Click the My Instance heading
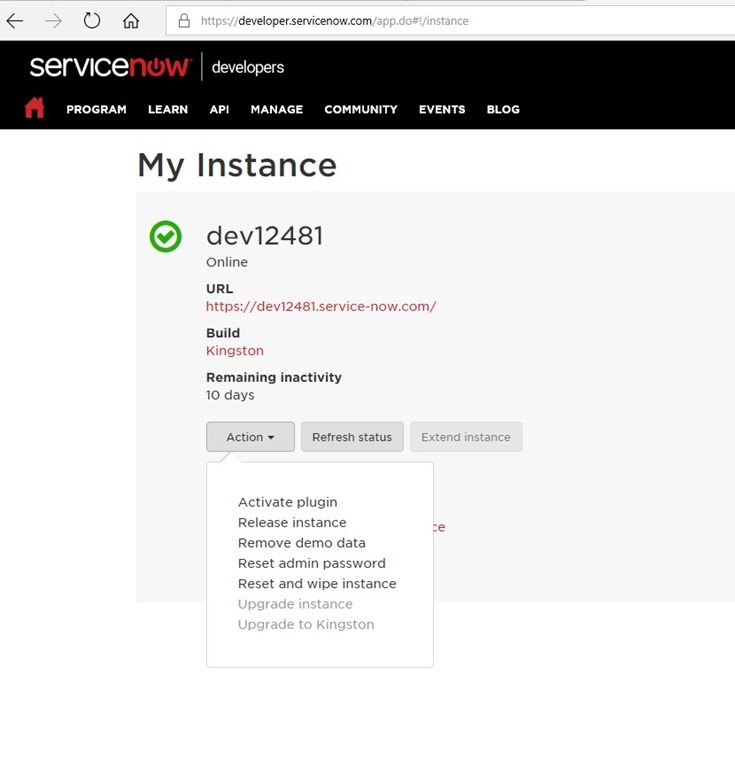 pos(237,165)
